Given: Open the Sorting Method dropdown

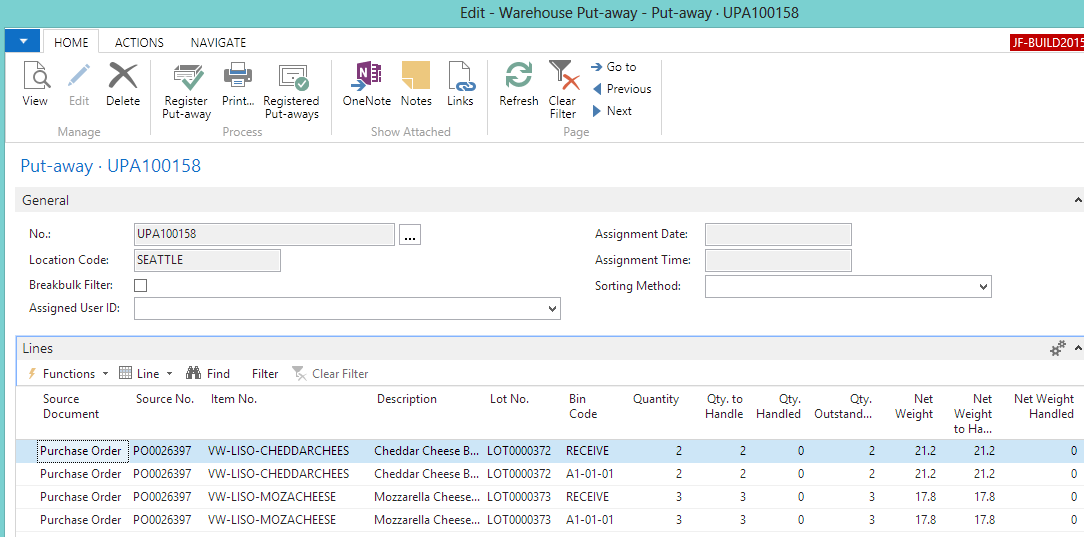Looking at the screenshot, I should 983,287.
